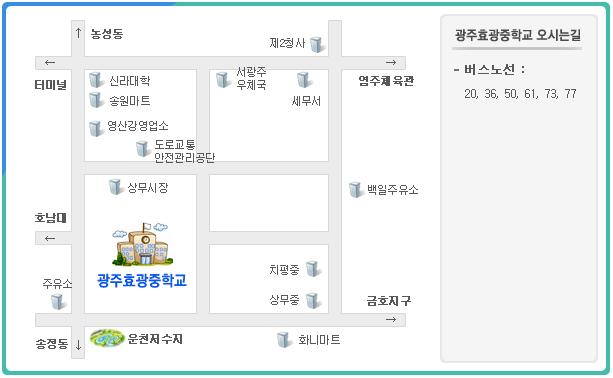The height and width of the screenshot is (378, 613).
Task: Click the left arrow toward 터미널
Action: [50, 62]
